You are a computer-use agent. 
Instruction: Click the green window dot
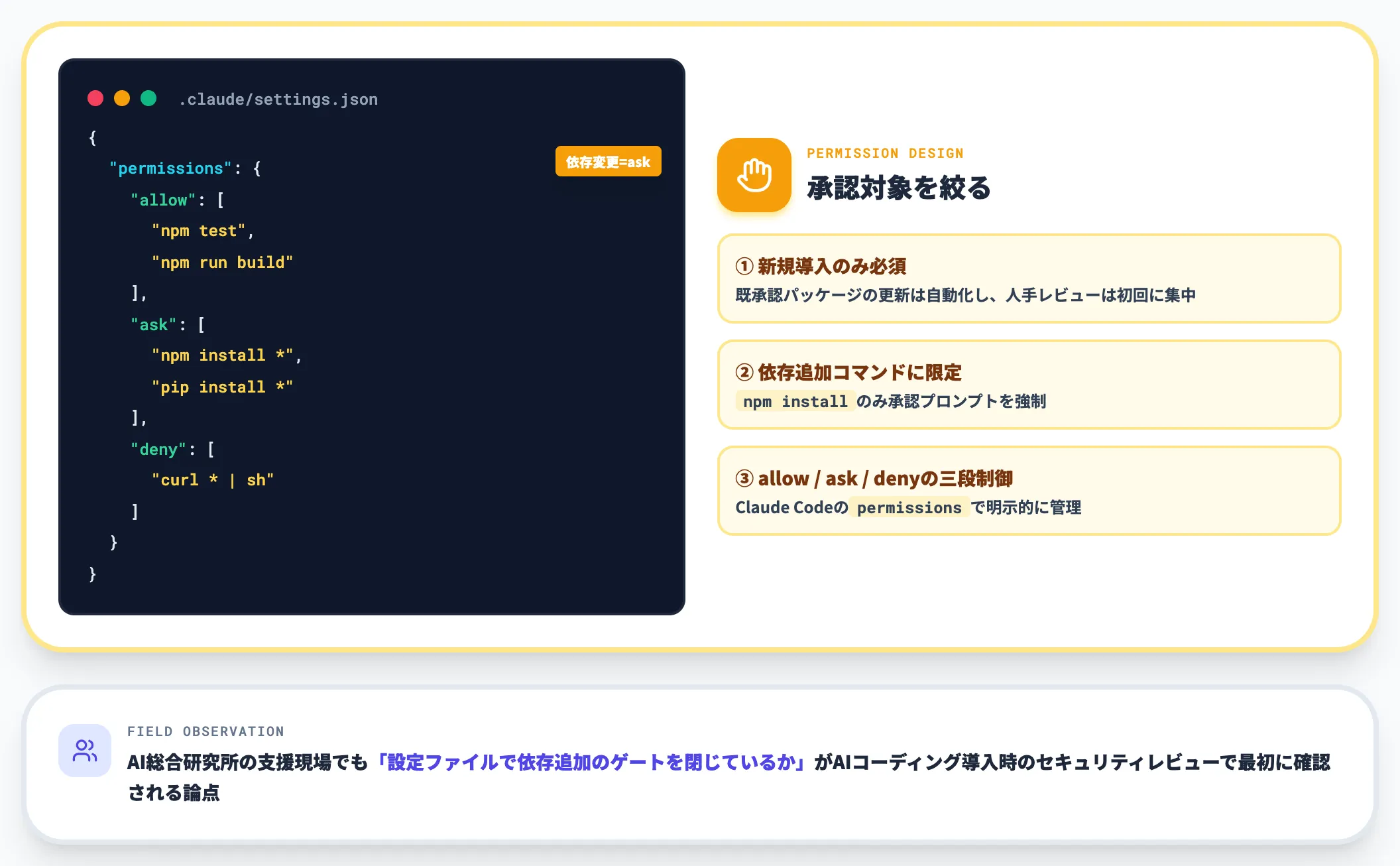(x=148, y=99)
